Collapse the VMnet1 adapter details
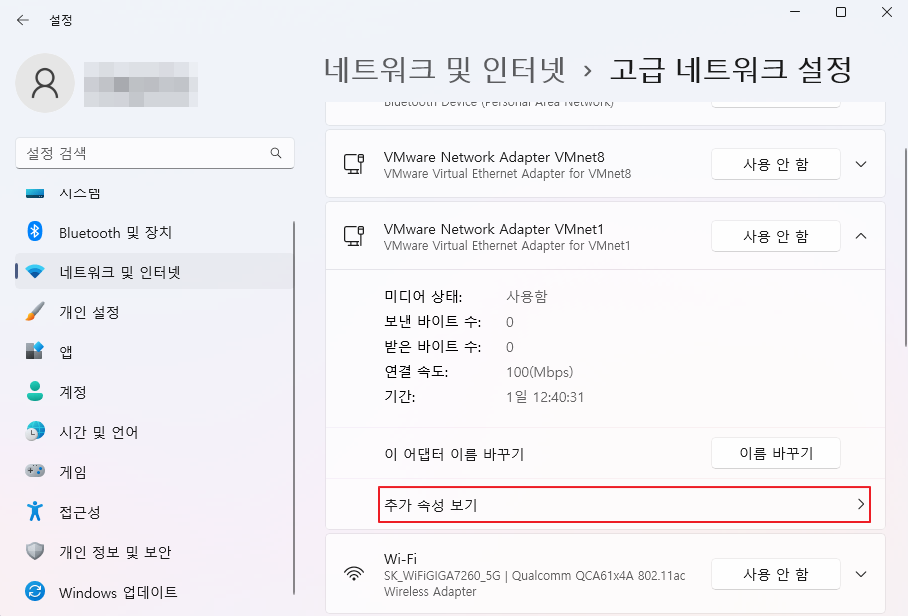This screenshot has height=616, width=908. [x=861, y=236]
